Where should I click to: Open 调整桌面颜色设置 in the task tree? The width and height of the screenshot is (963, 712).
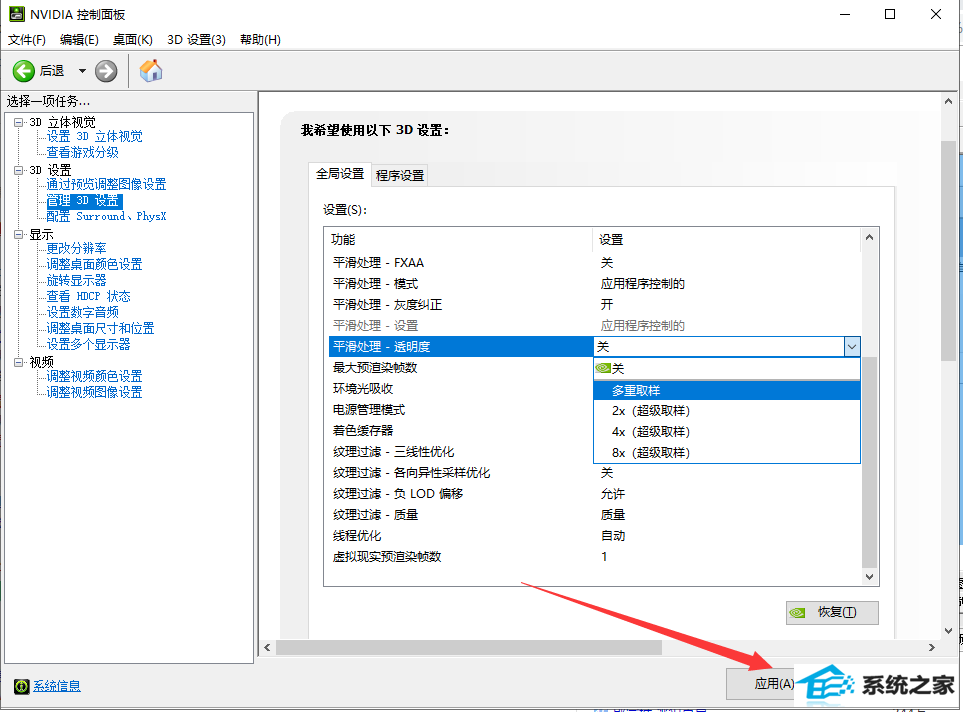pyautogui.click(x=94, y=264)
